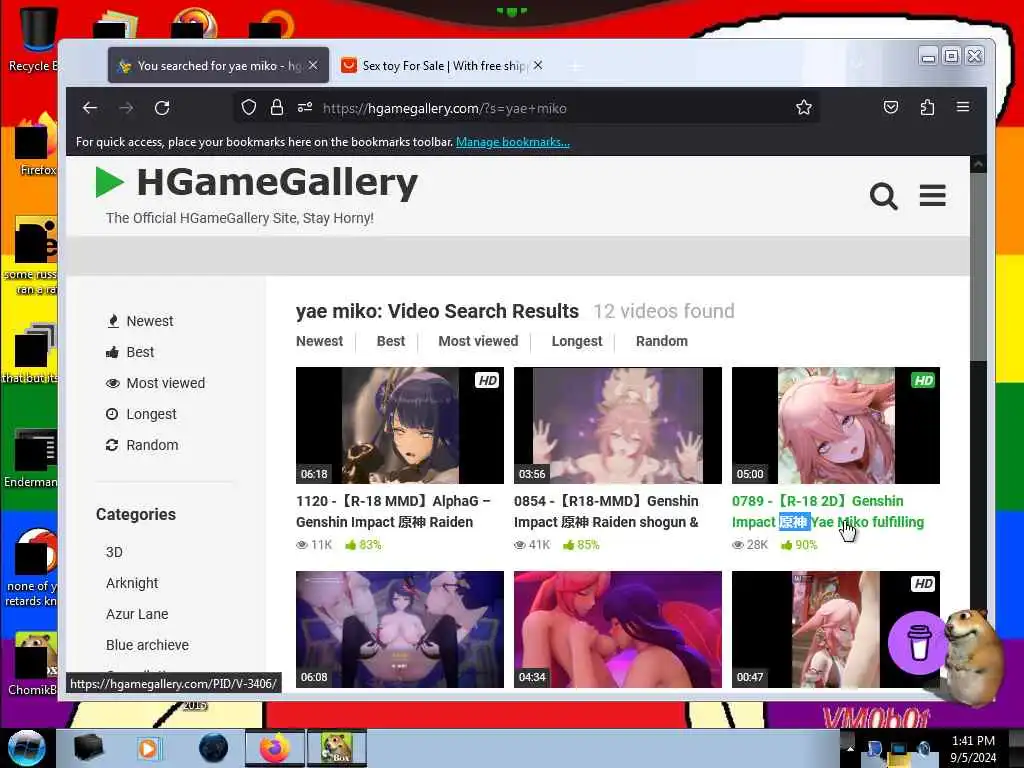Click the browser forward arrow

pos(126,108)
